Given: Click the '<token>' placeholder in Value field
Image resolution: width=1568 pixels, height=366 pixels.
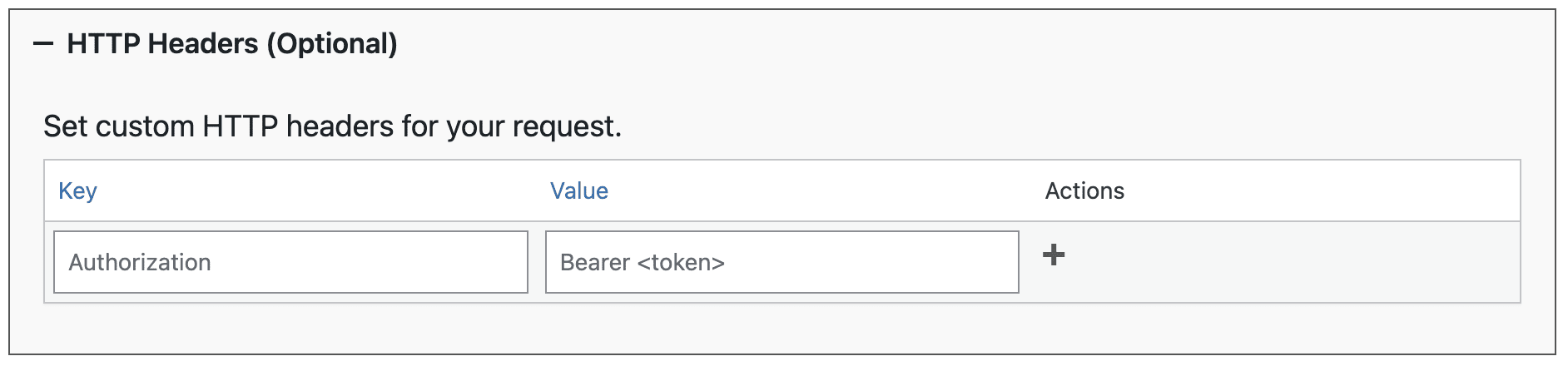Looking at the screenshot, I should (x=681, y=263).
